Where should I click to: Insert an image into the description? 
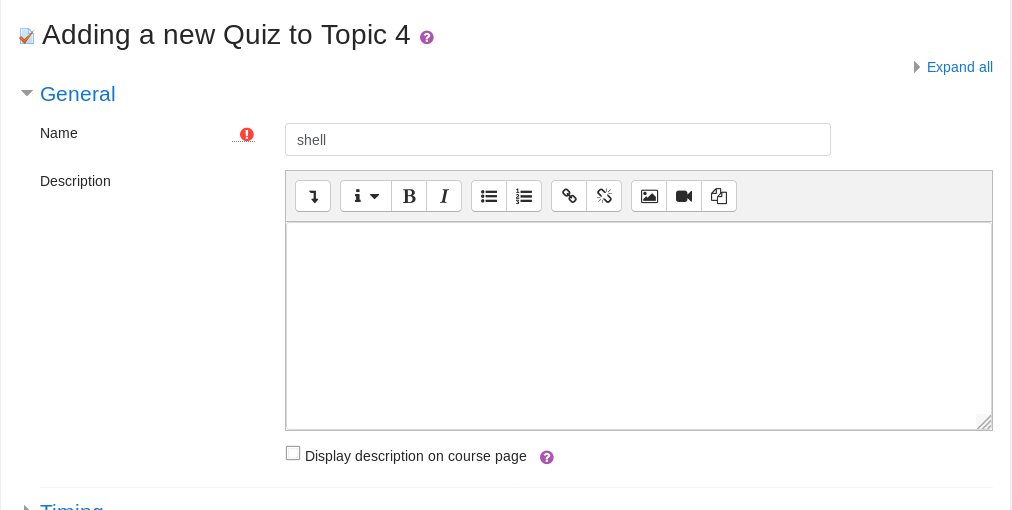tap(649, 196)
